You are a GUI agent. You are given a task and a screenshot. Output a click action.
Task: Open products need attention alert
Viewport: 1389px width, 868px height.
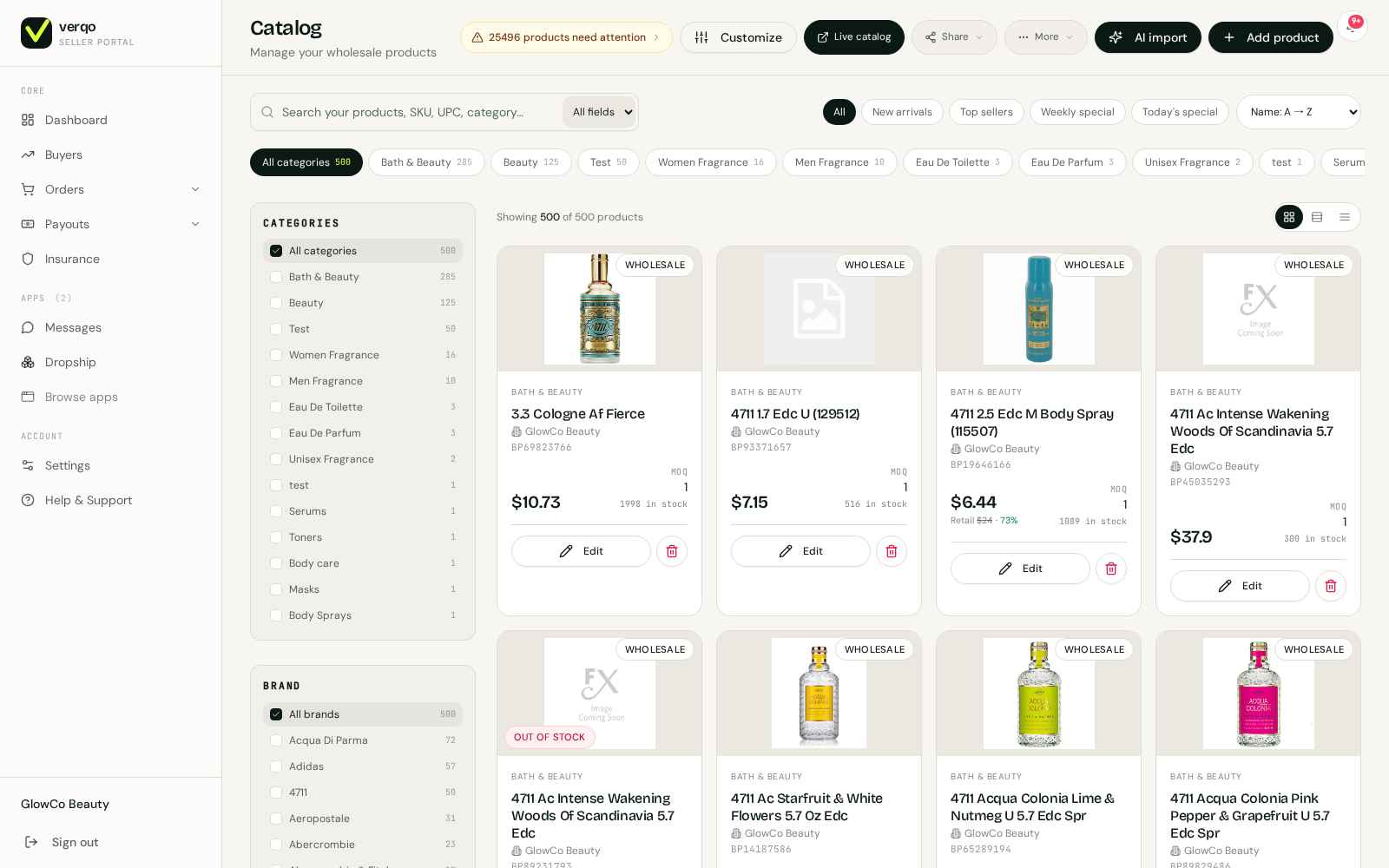coord(566,37)
